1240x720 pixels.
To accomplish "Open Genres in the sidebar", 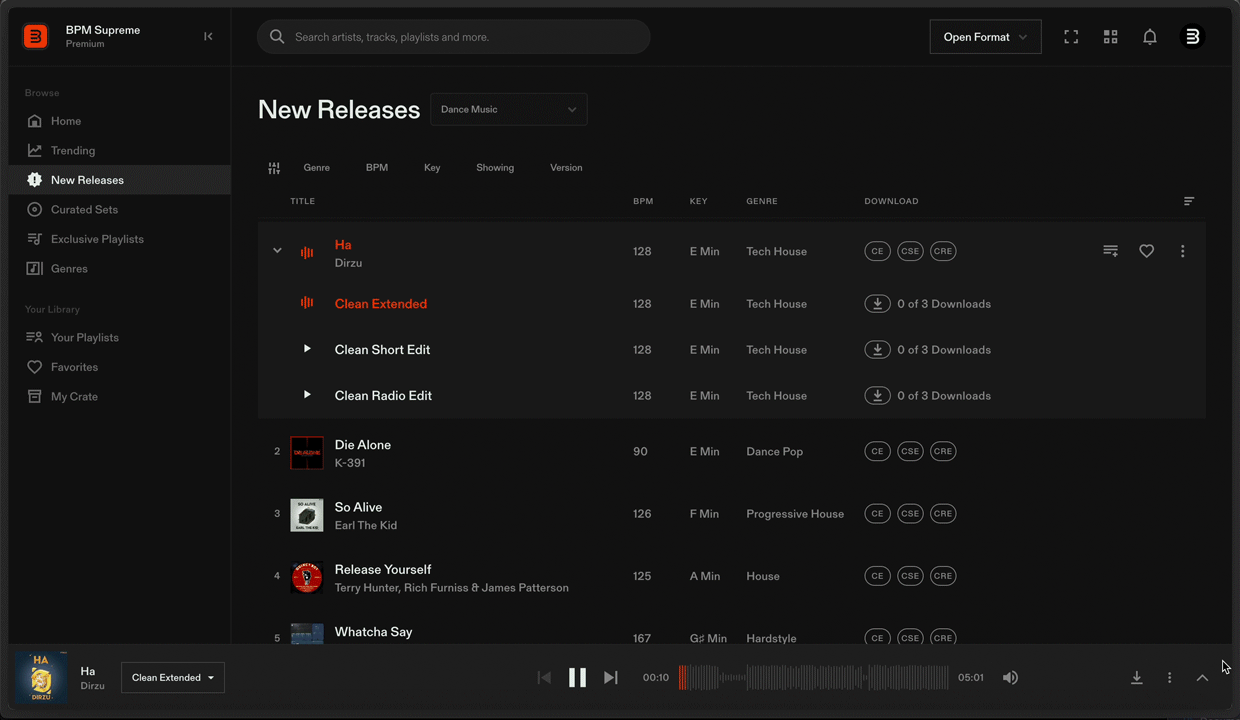I will pos(120,268).
